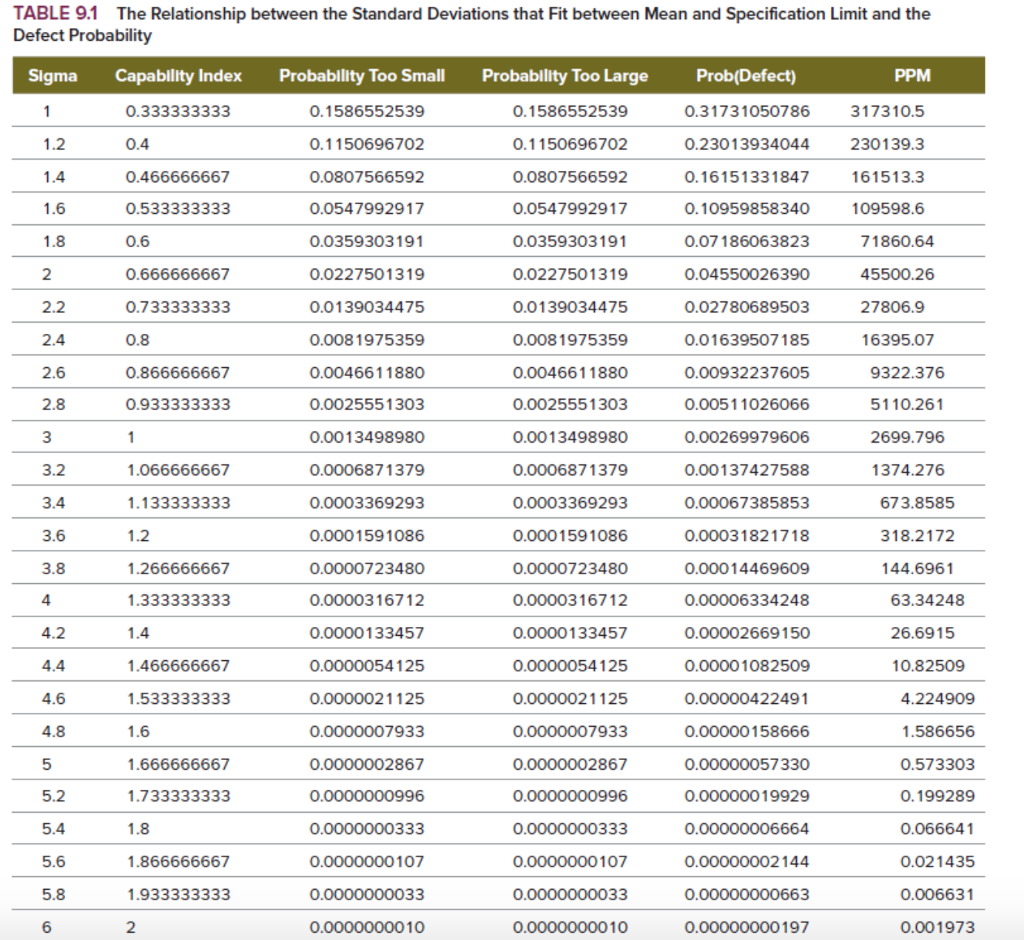The image size is (1024, 940).
Task: Select capability index 1.733333333
Action: pyautogui.click(x=178, y=796)
